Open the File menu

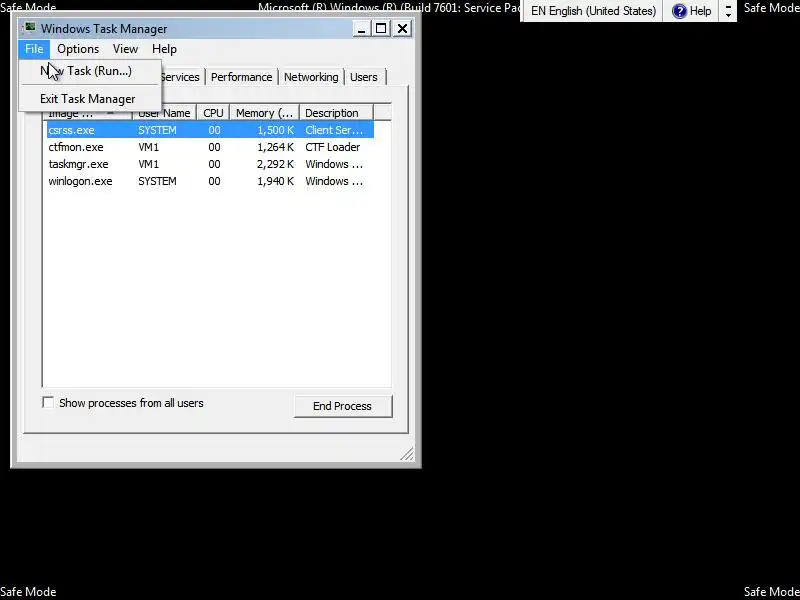pos(34,49)
